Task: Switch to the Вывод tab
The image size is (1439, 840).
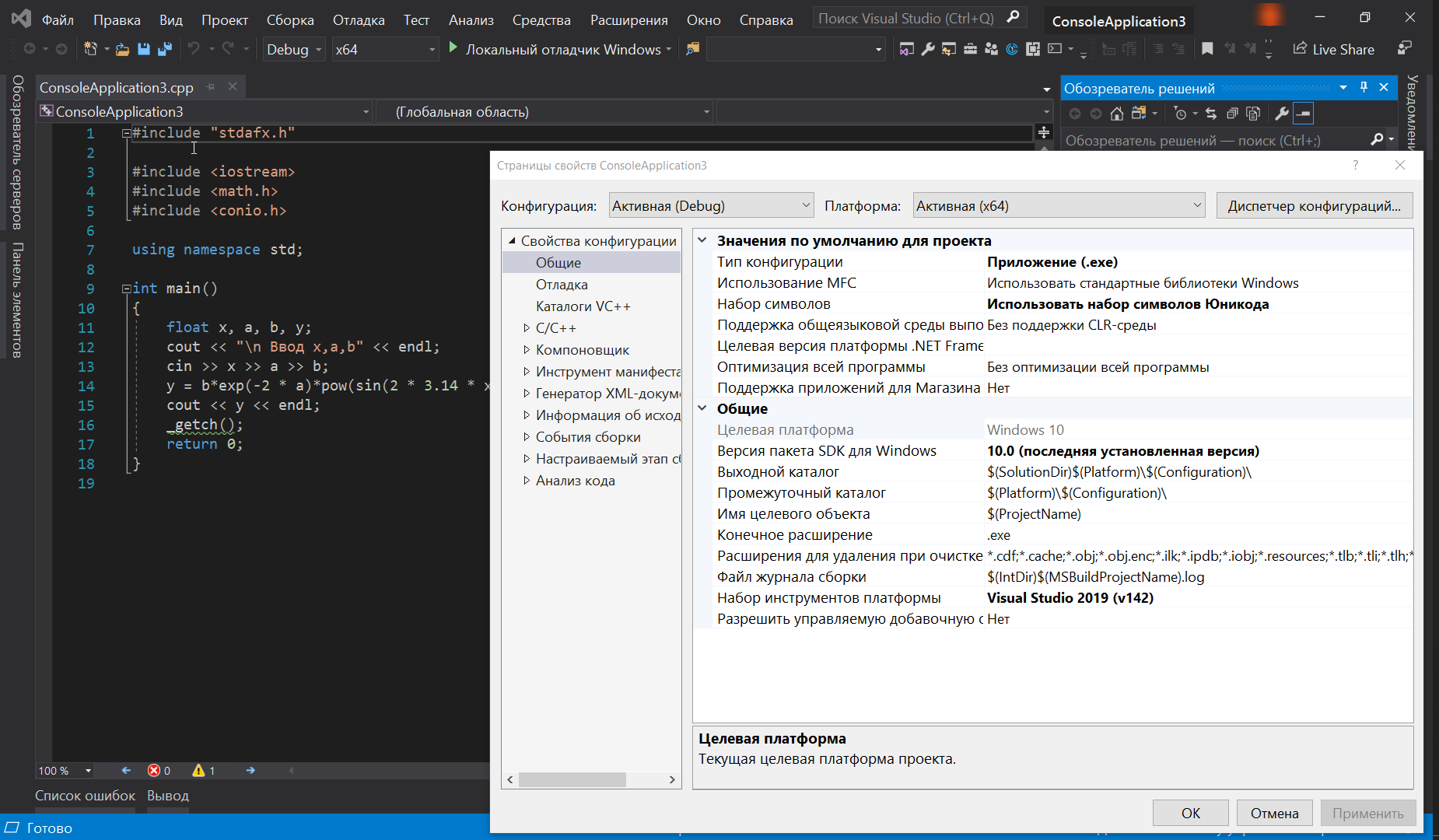Action: [x=168, y=796]
